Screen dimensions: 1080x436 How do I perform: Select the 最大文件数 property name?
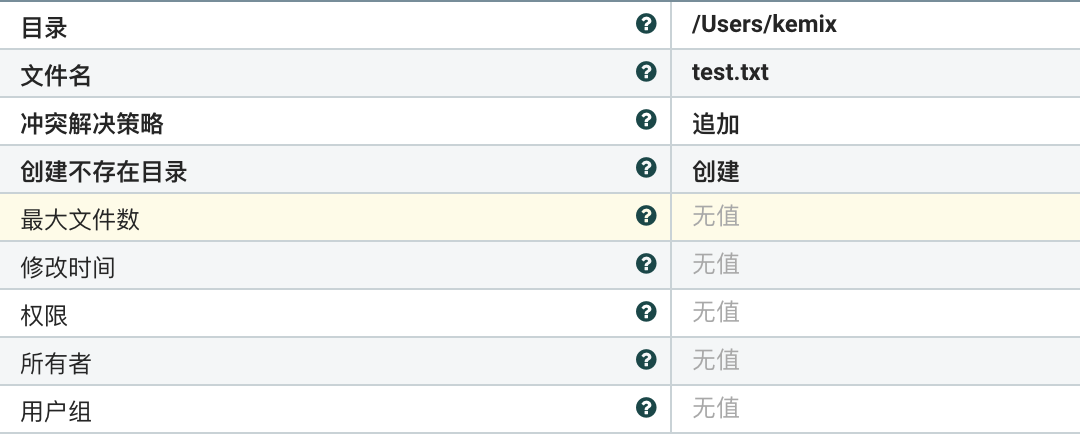[80, 220]
